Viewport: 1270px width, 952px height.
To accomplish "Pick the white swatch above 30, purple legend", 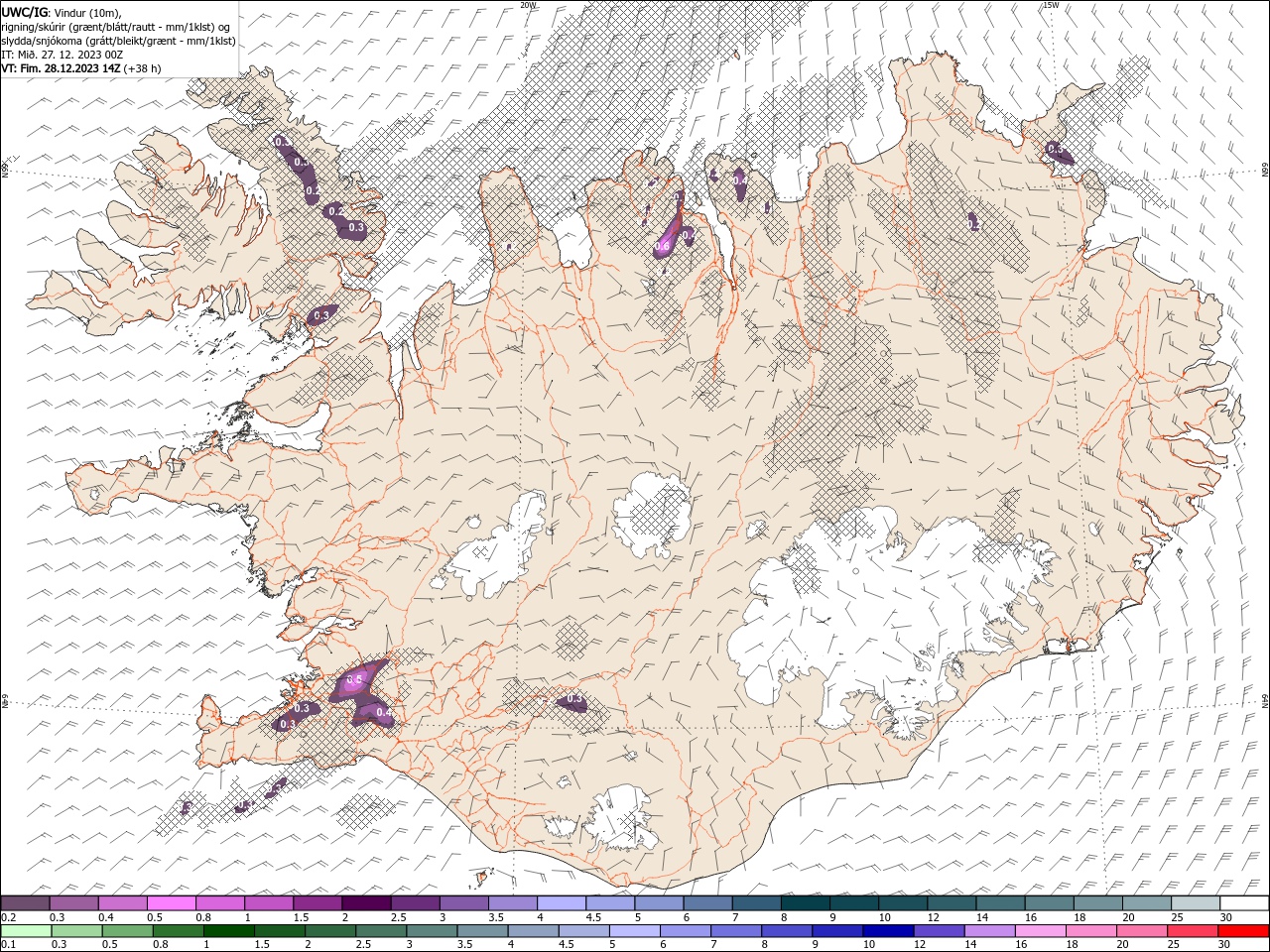I will tap(1244, 903).
